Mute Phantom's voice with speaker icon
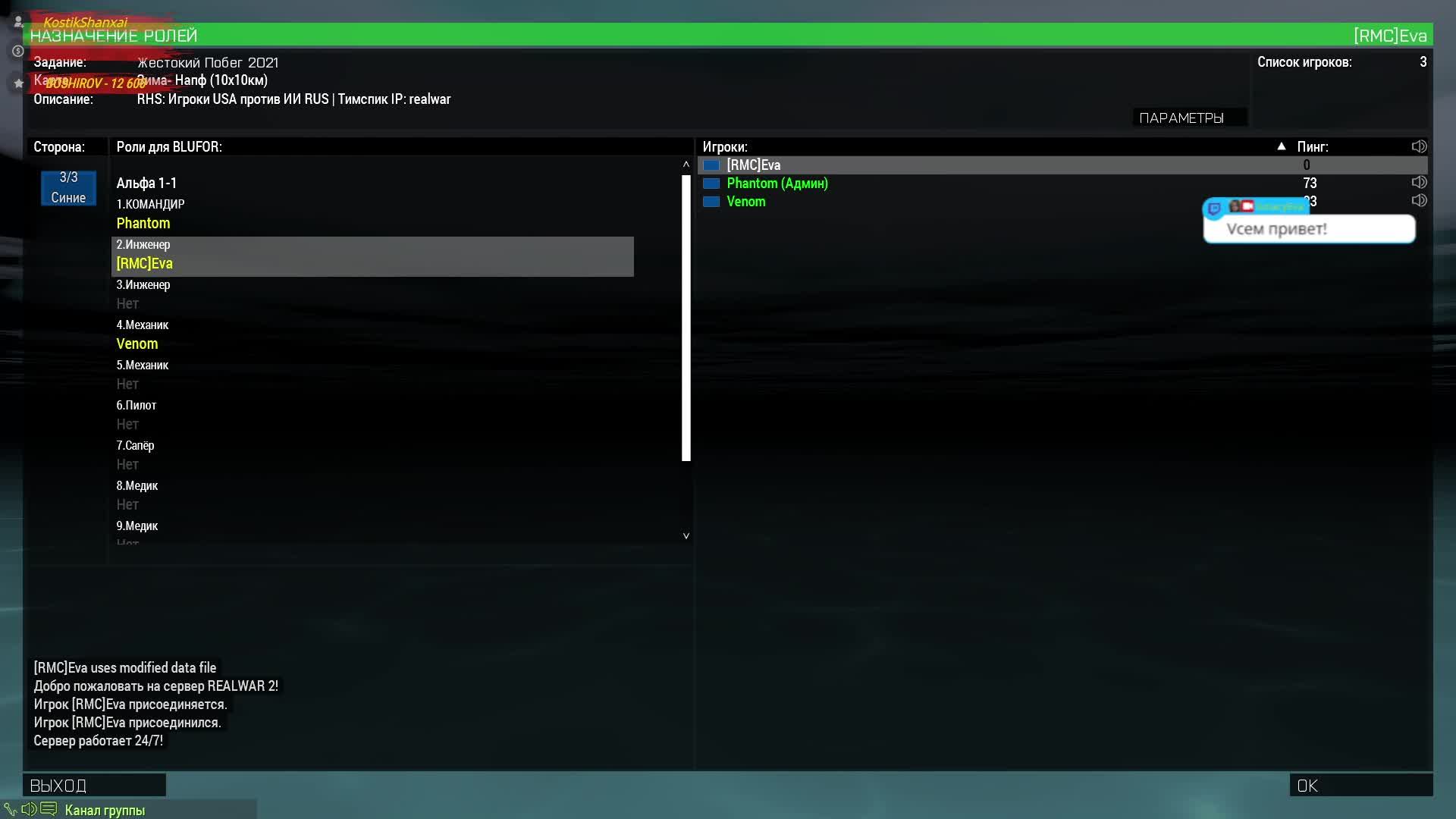This screenshot has height=819, width=1456. 1419,182
